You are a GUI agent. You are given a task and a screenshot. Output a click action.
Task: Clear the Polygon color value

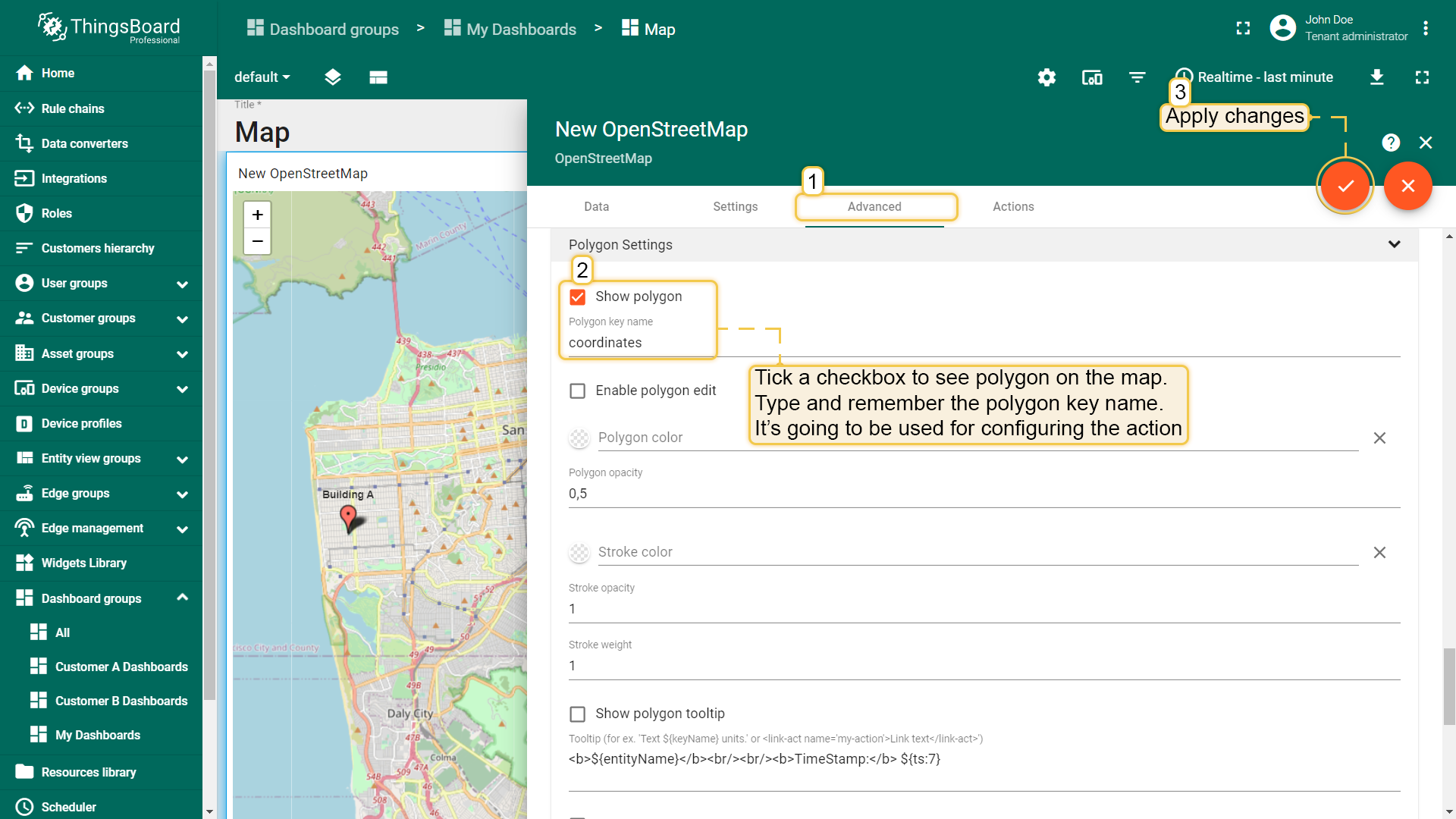point(1379,438)
